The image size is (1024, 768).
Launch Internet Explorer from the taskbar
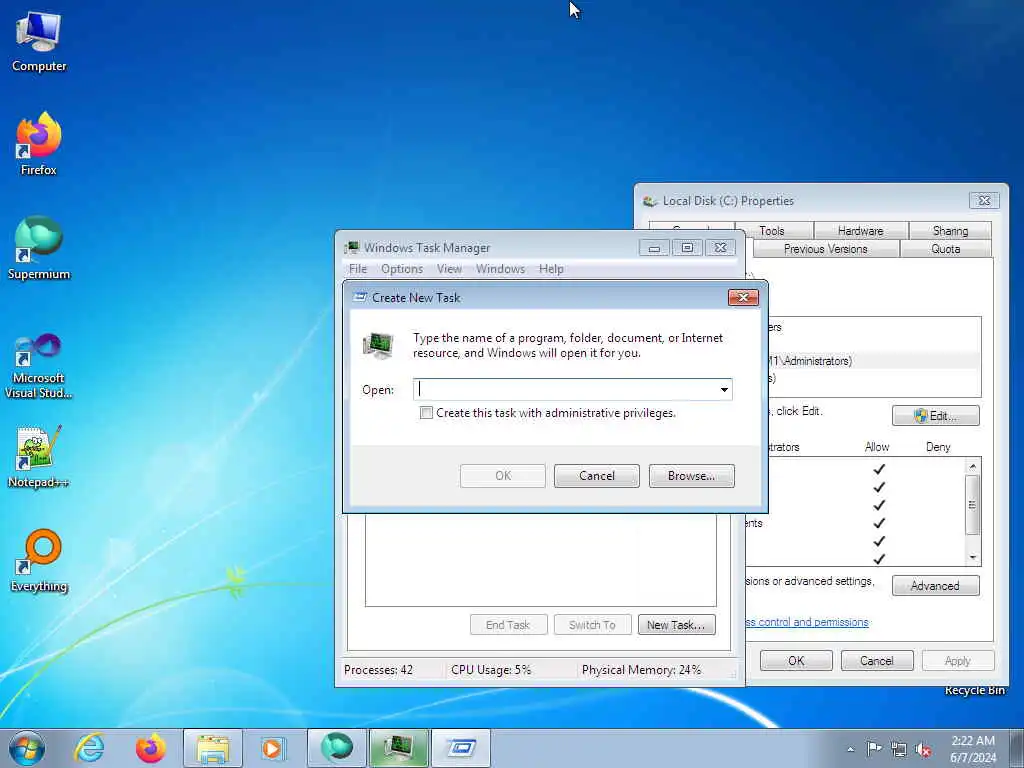89,748
